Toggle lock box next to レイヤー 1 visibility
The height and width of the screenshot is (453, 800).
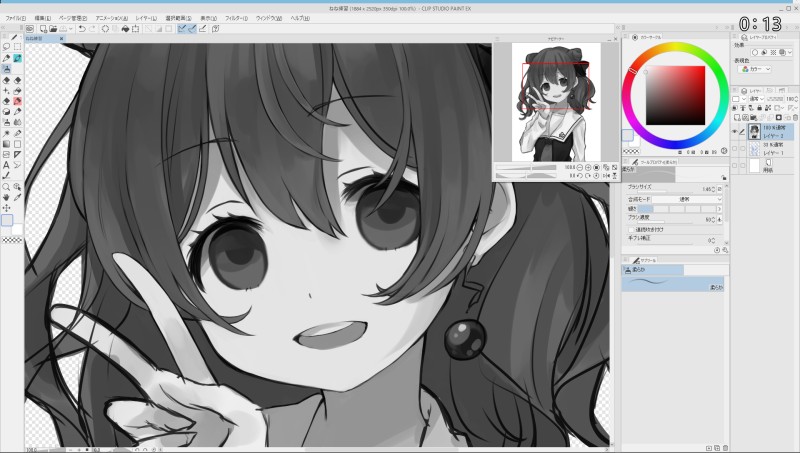click(742, 149)
